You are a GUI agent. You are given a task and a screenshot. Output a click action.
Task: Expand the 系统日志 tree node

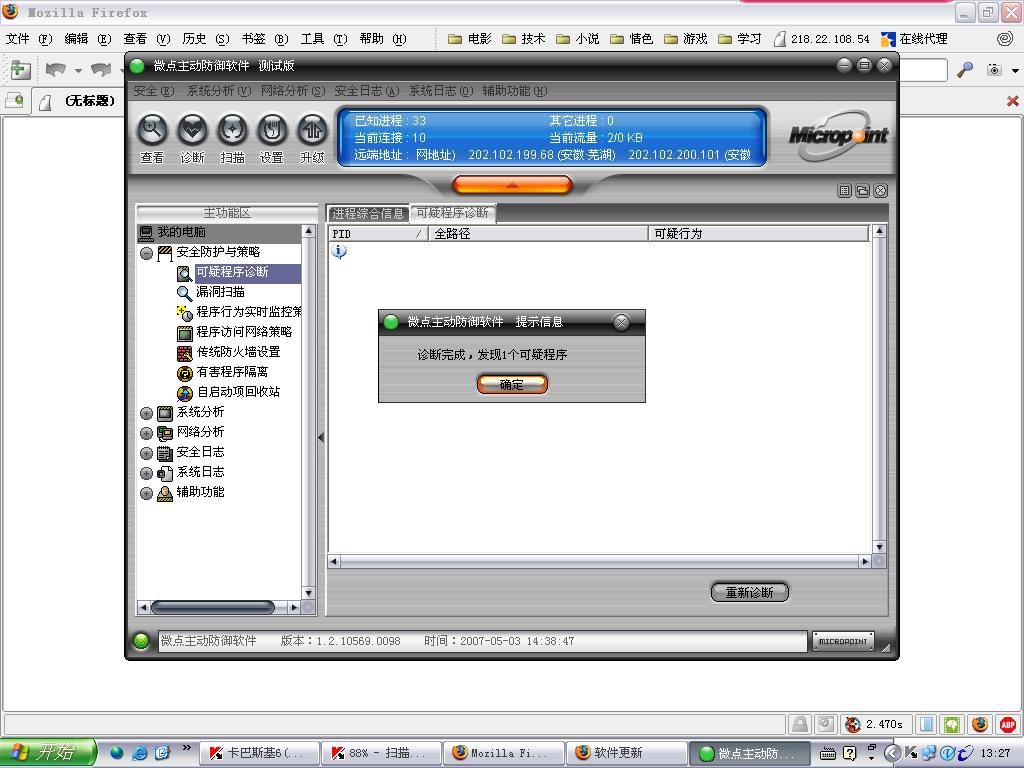pyautogui.click(x=146, y=473)
